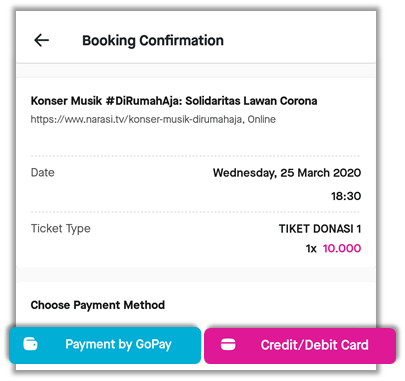This screenshot has width=405, height=381.
Task: Click the 18:30 event time
Action: pyautogui.click(x=346, y=196)
